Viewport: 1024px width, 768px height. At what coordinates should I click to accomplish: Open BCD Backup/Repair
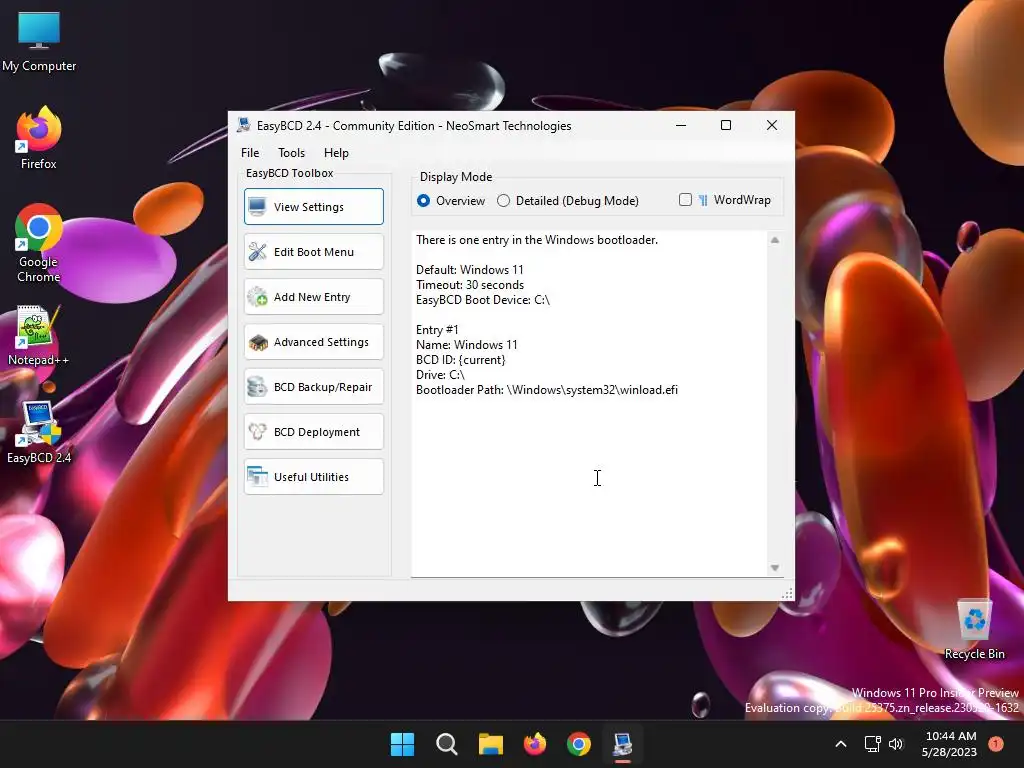(x=313, y=387)
